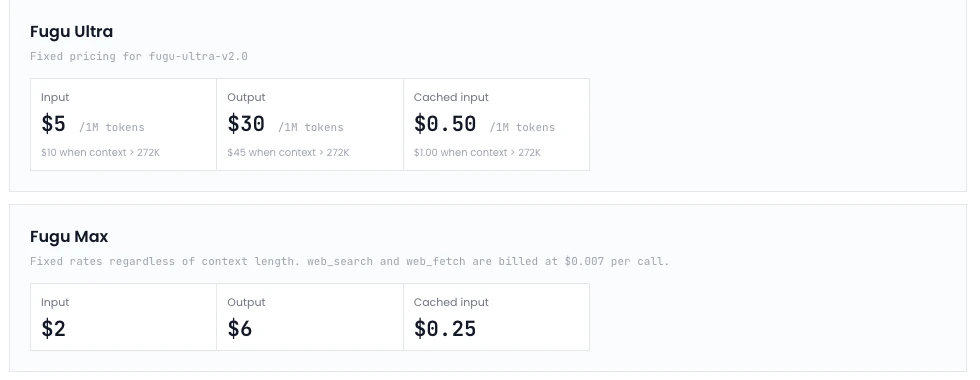Image resolution: width=980 pixels, height=380 pixels.
Task: Select the Fugu Ultra Cached input cell
Action: pos(496,124)
